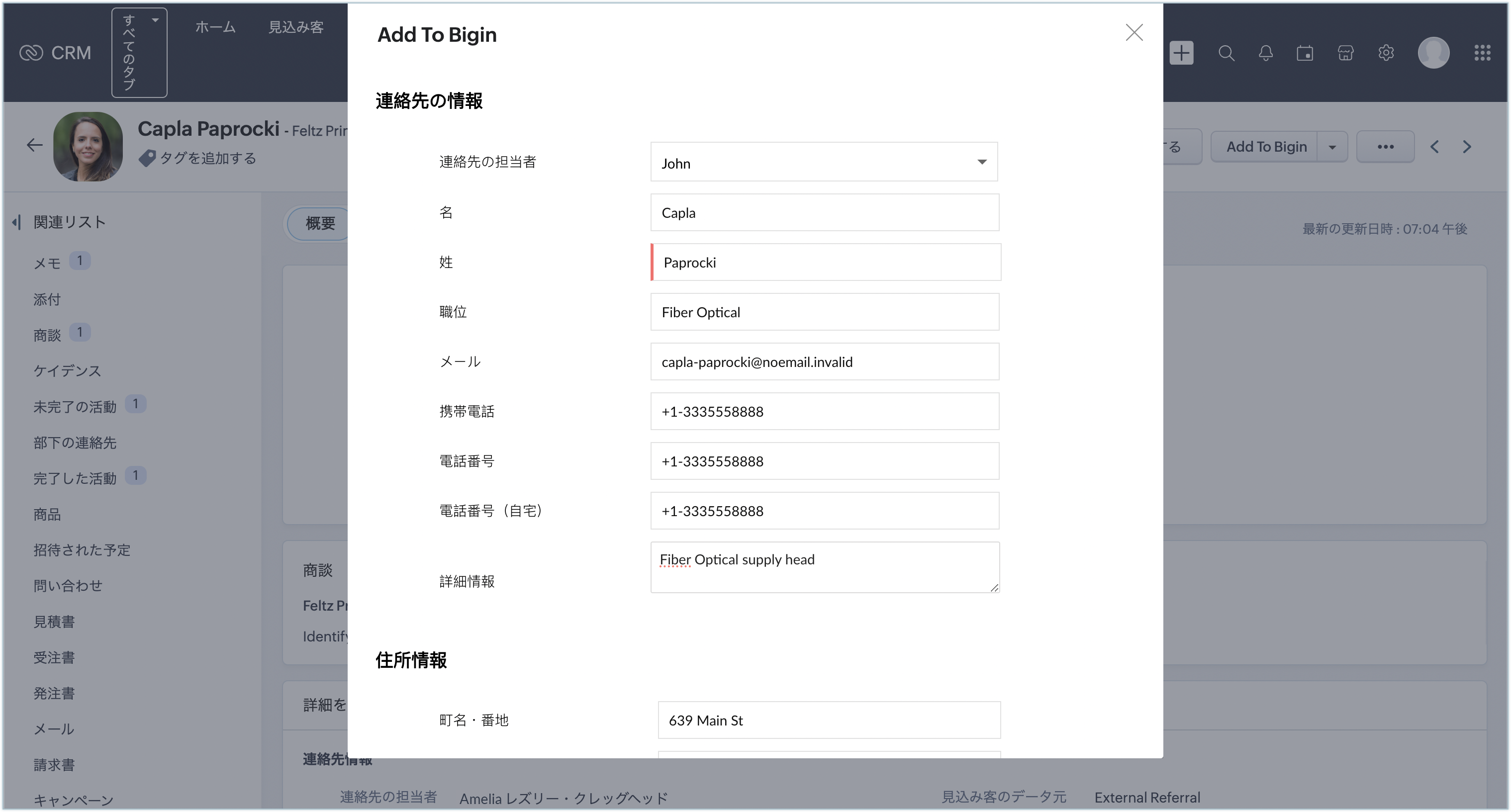Open the calendar icon in the header
1511x812 pixels.
1305,53
